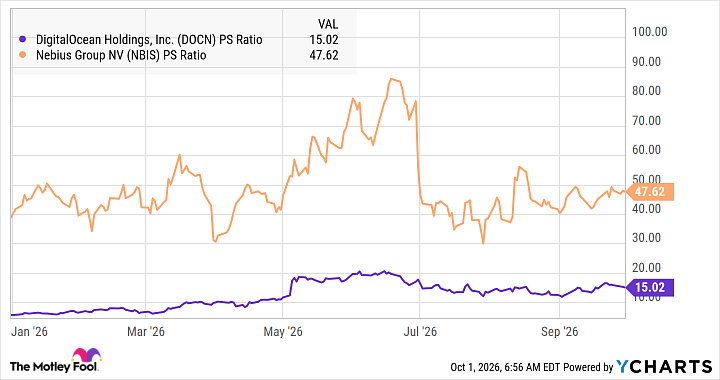
Task: Click the 15.02 value in the legend
Action: click(324, 40)
